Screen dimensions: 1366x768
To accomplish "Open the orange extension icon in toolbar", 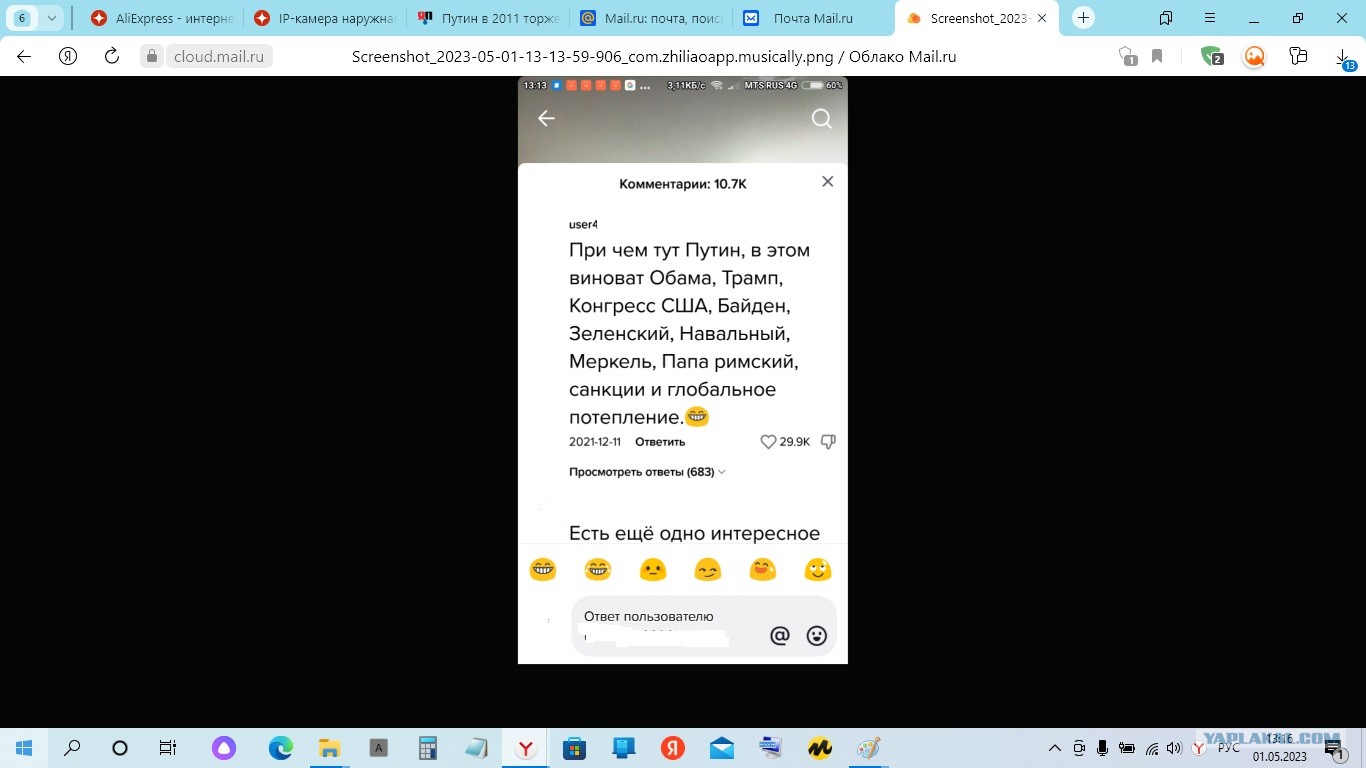I will 1254,57.
